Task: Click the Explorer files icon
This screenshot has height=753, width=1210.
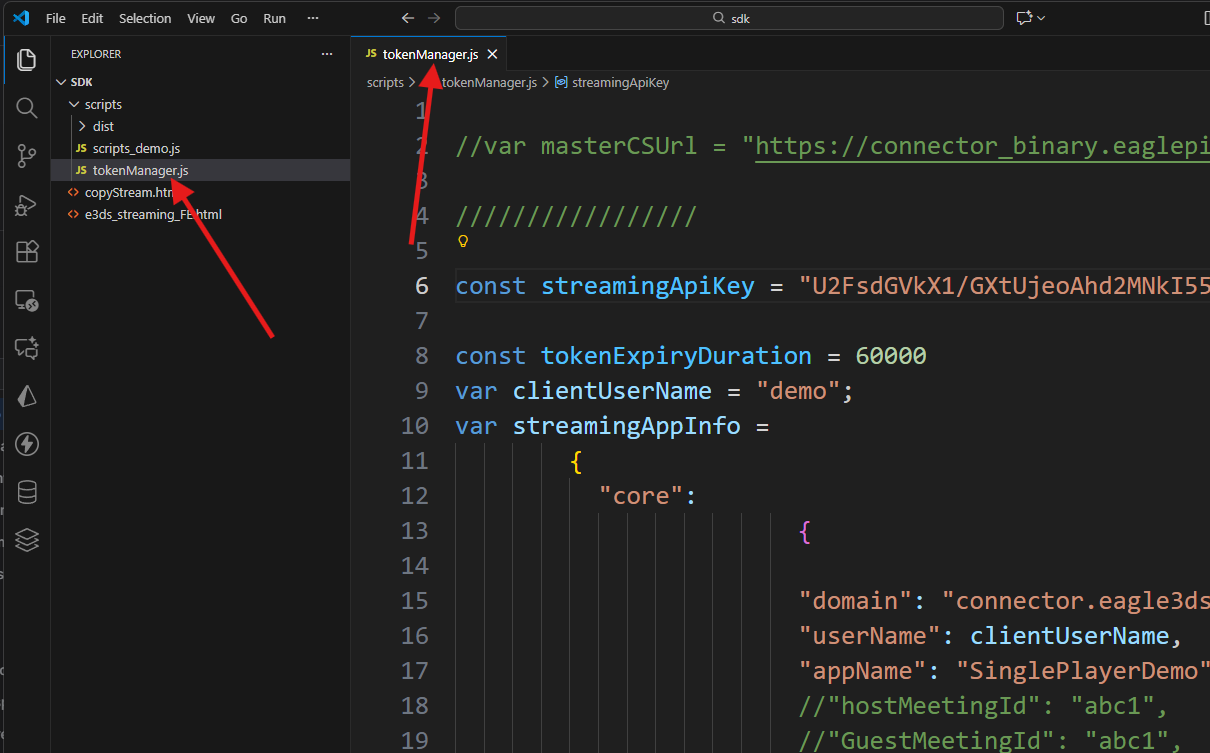Action: 27,60
